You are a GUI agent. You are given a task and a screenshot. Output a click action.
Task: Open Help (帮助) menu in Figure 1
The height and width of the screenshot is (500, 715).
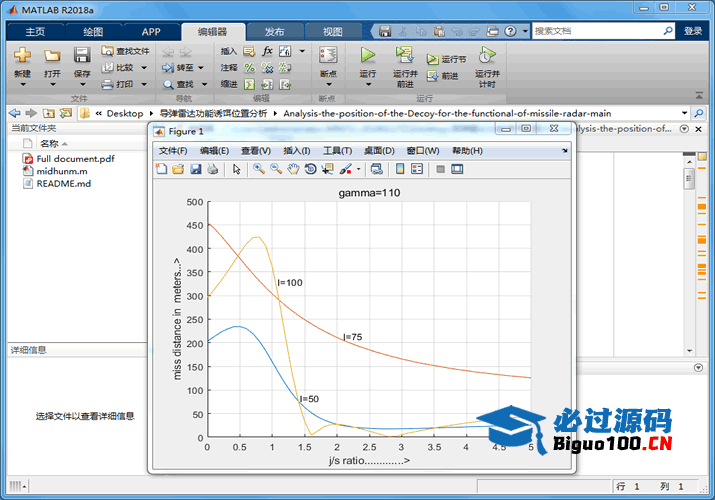467,150
